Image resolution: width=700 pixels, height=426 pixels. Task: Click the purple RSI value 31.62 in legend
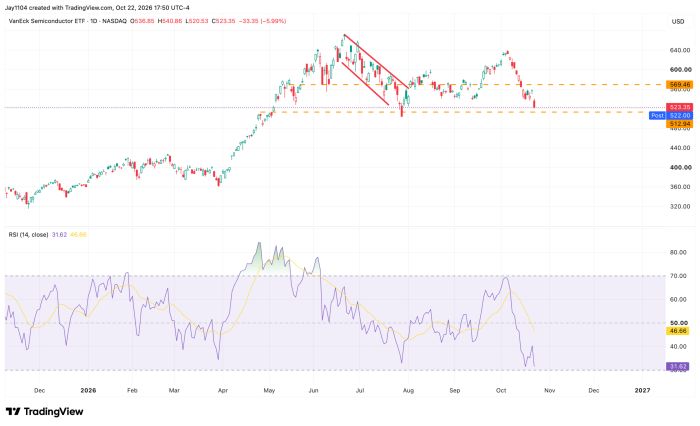click(x=59, y=234)
